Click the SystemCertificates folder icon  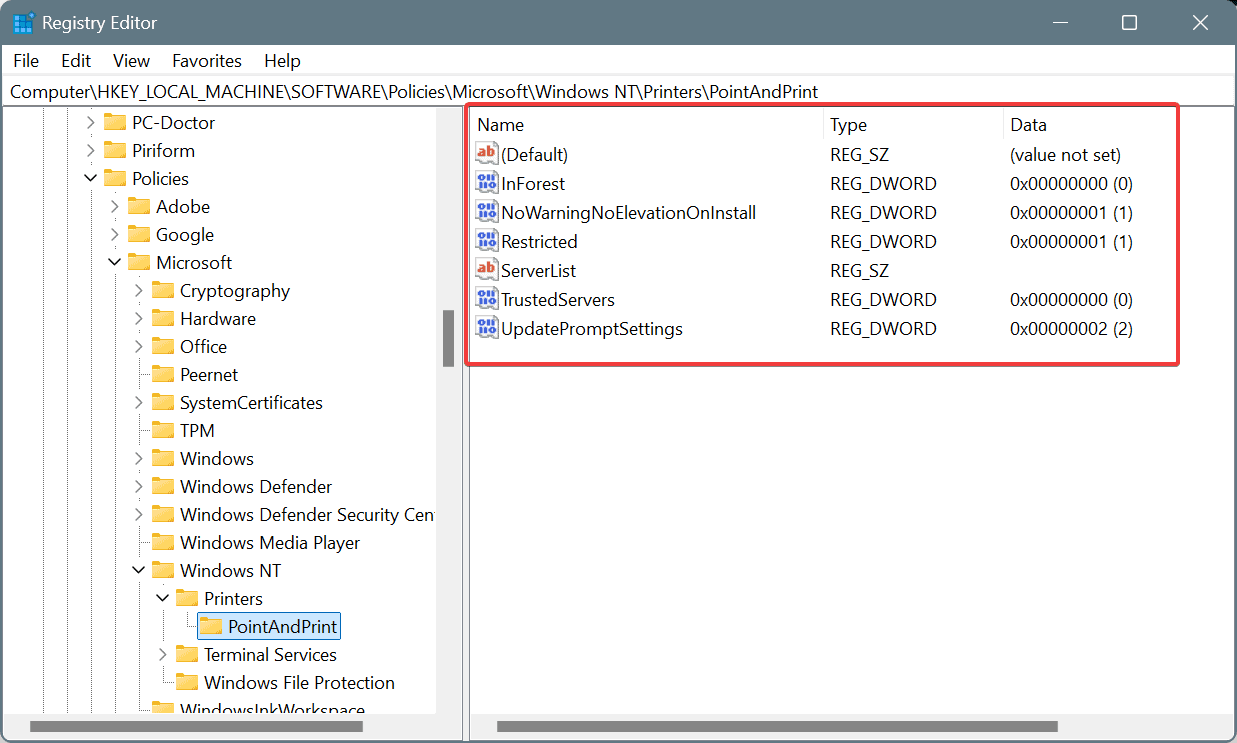(163, 403)
